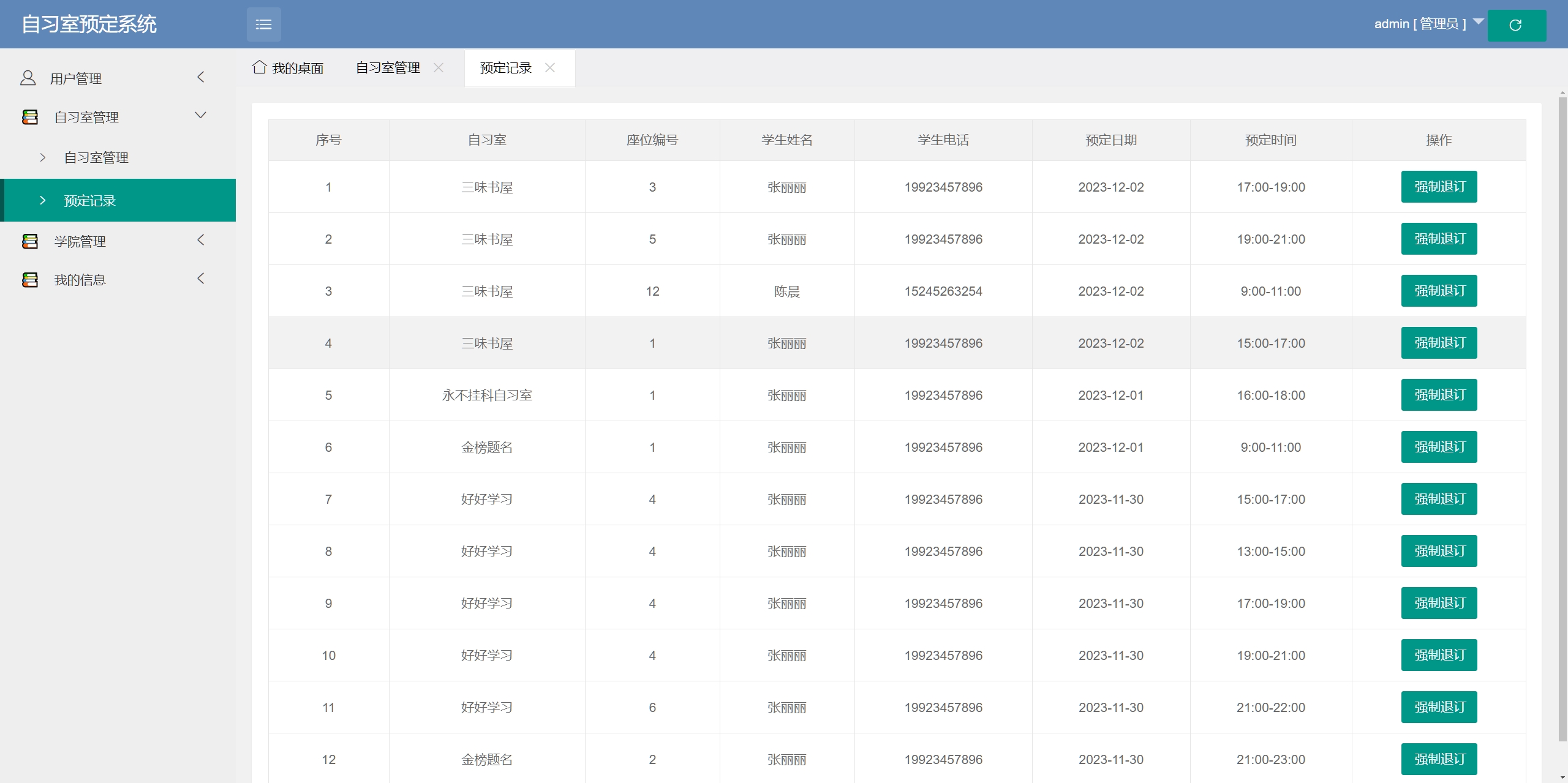This screenshot has height=783, width=1568.
Task: Click 强制退订 for record 1
Action: point(1439,187)
